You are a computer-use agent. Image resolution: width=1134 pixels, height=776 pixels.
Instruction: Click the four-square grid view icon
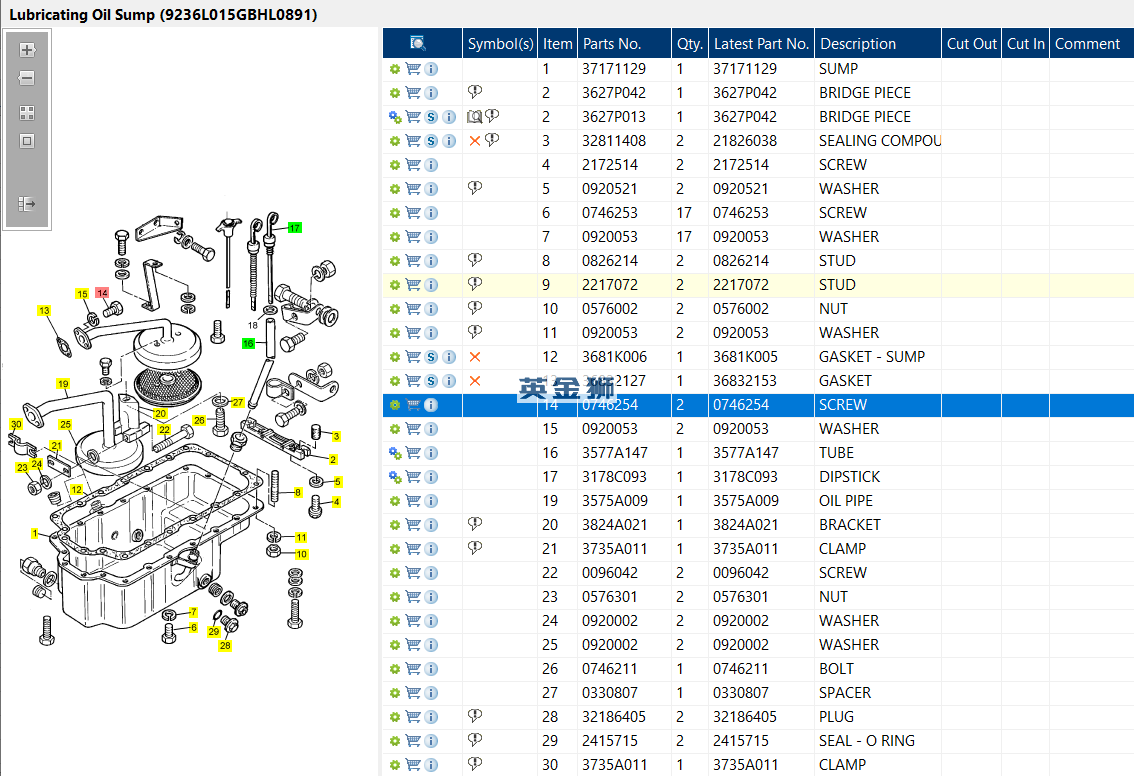coord(27,113)
